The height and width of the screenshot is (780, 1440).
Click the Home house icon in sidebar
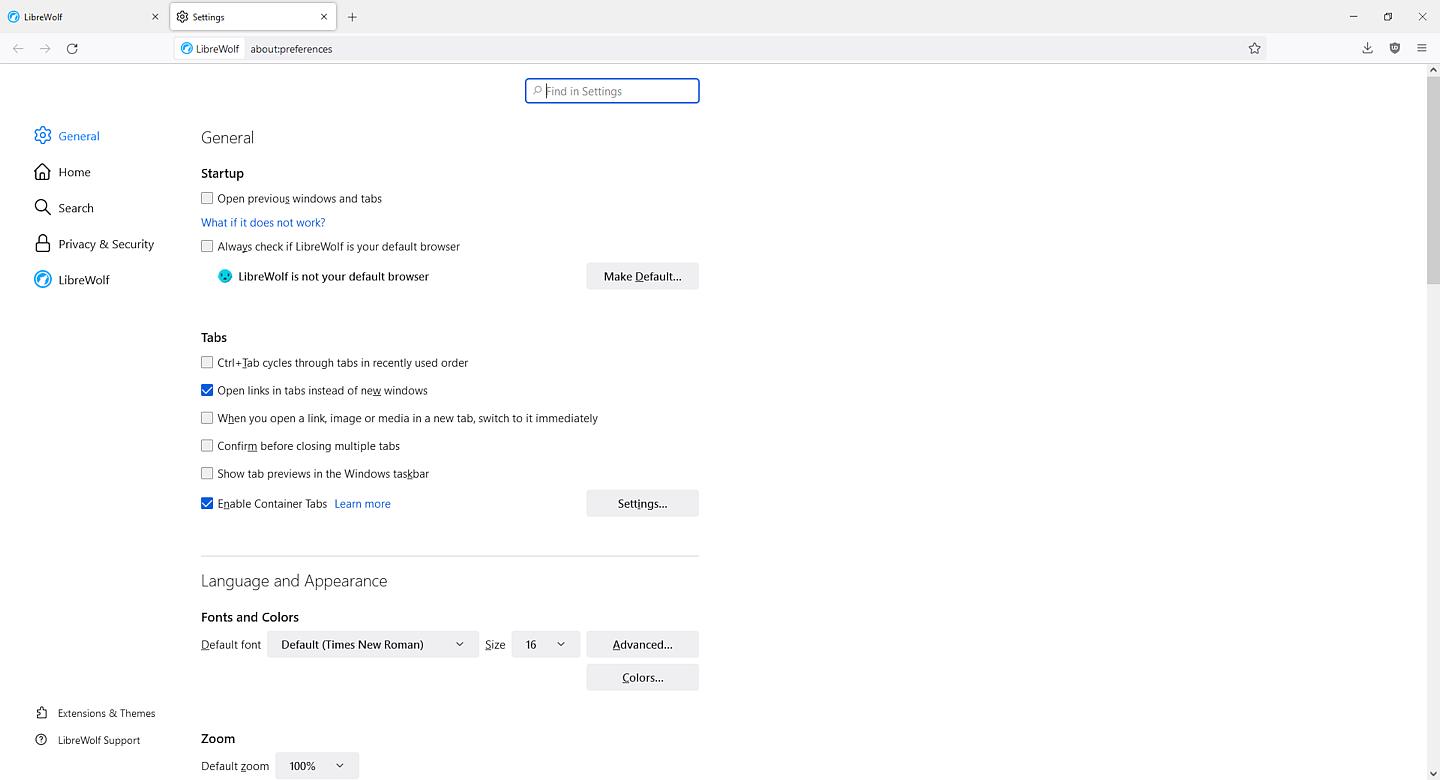pyautogui.click(x=42, y=172)
